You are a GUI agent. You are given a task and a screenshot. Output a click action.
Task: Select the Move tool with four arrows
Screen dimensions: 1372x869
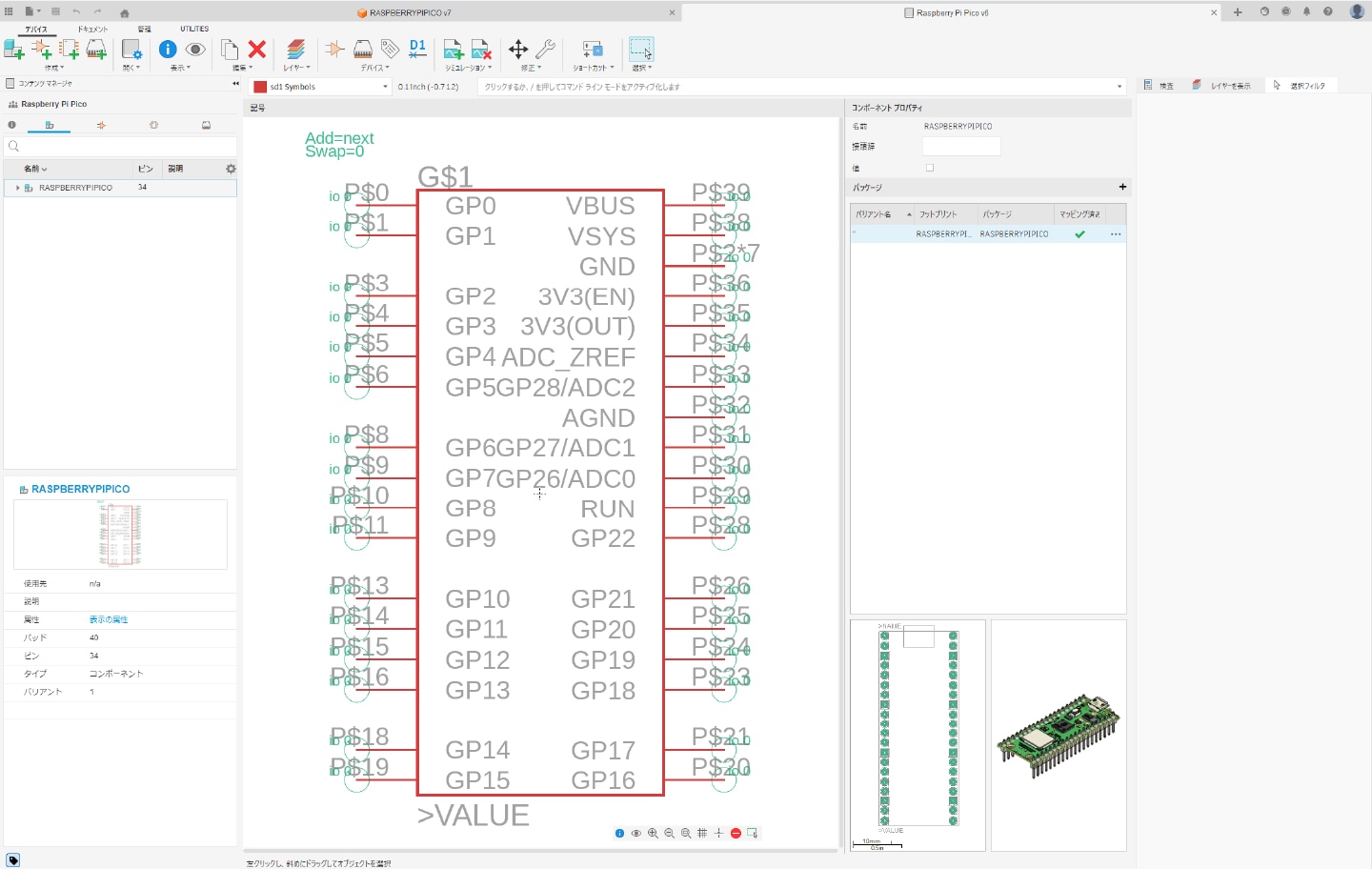(518, 50)
